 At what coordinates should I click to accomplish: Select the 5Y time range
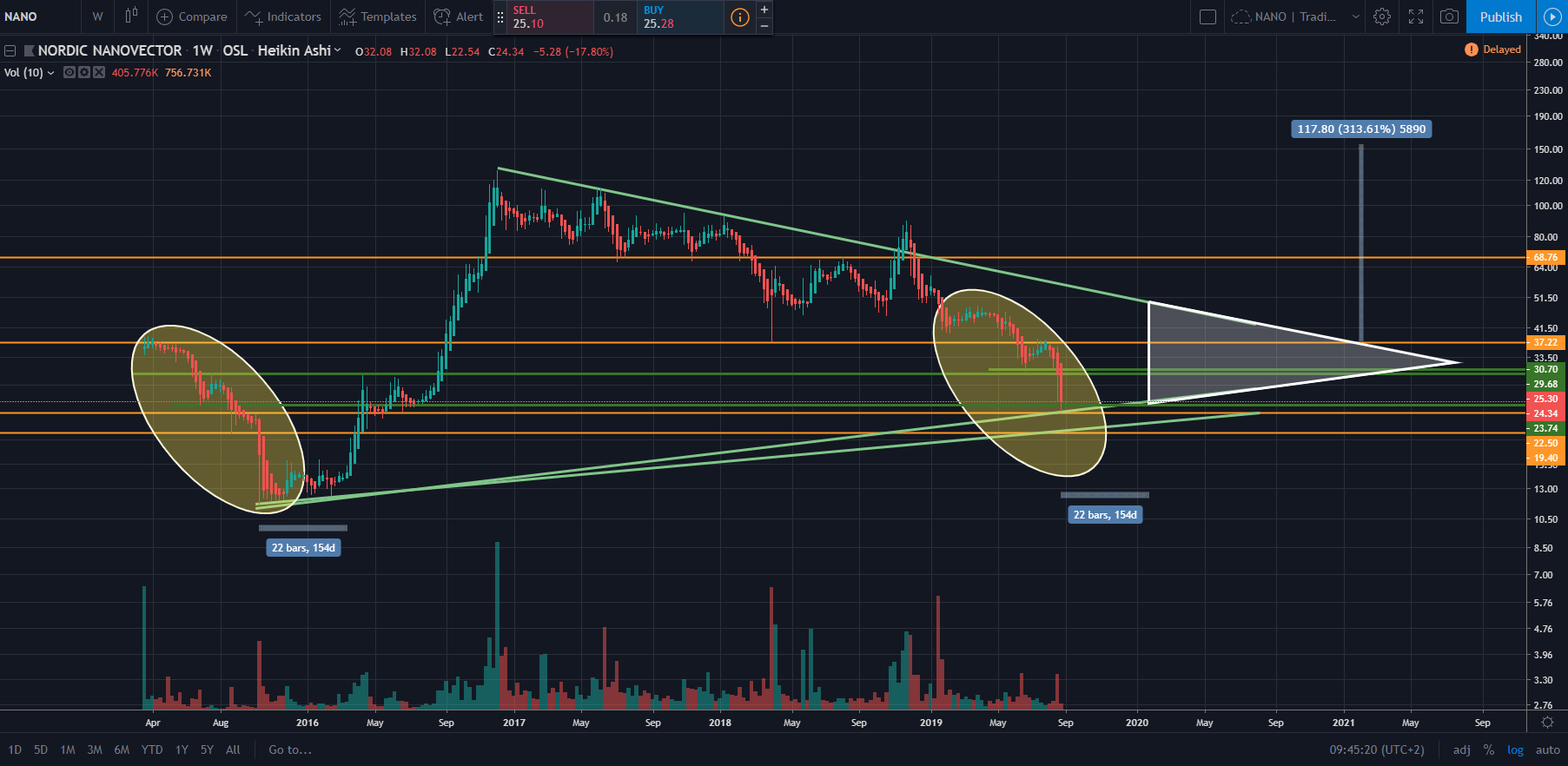tap(207, 749)
